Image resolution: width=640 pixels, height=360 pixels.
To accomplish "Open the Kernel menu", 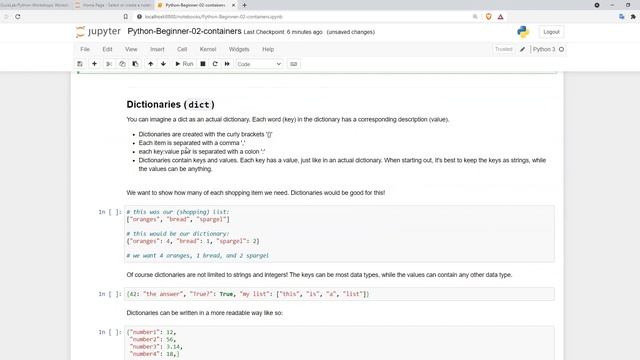I will 208,49.
